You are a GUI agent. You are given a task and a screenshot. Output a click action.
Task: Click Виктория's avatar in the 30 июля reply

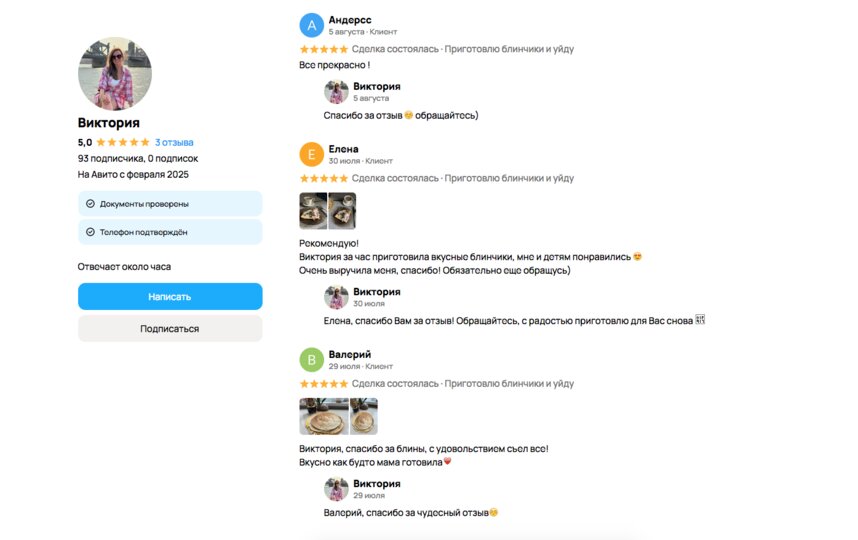(x=336, y=297)
